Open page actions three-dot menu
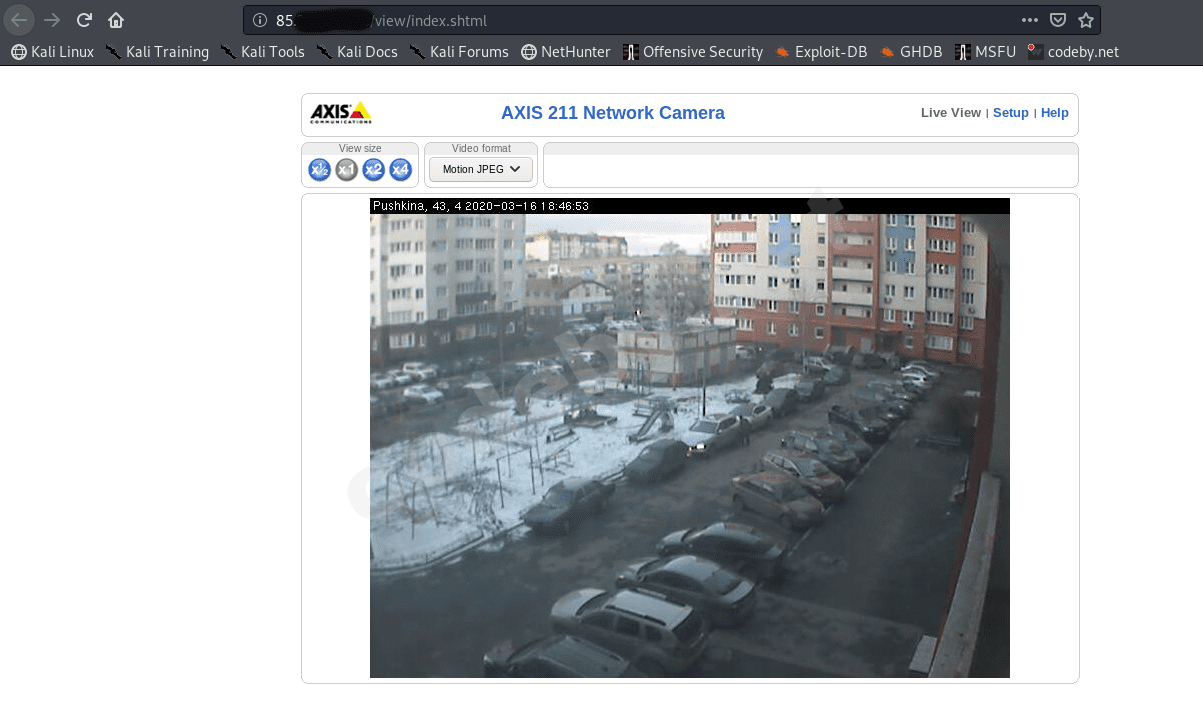The image size is (1203, 724). (1029, 20)
